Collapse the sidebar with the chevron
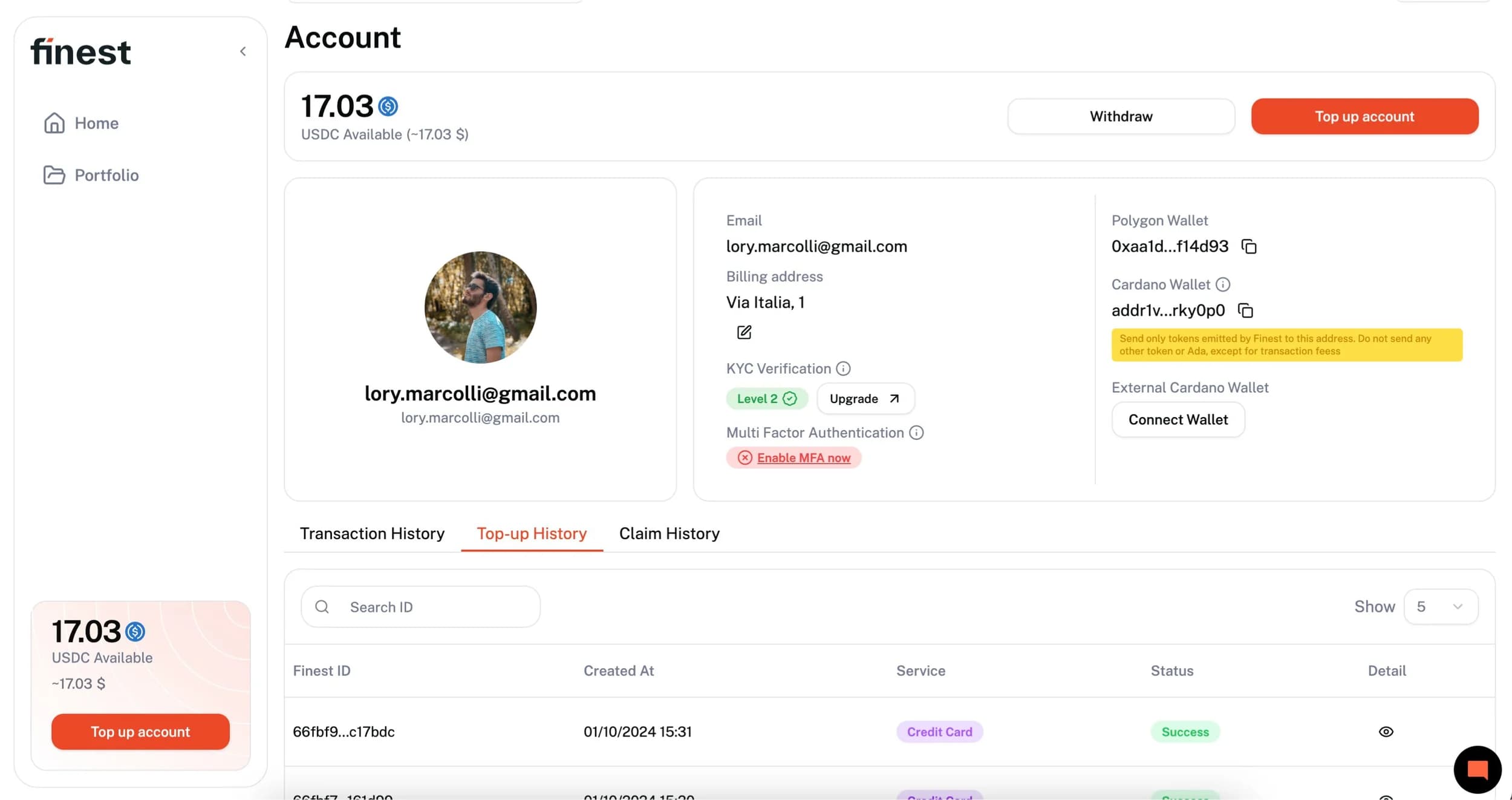Image resolution: width=1512 pixels, height=800 pixels. coord(243,51)
